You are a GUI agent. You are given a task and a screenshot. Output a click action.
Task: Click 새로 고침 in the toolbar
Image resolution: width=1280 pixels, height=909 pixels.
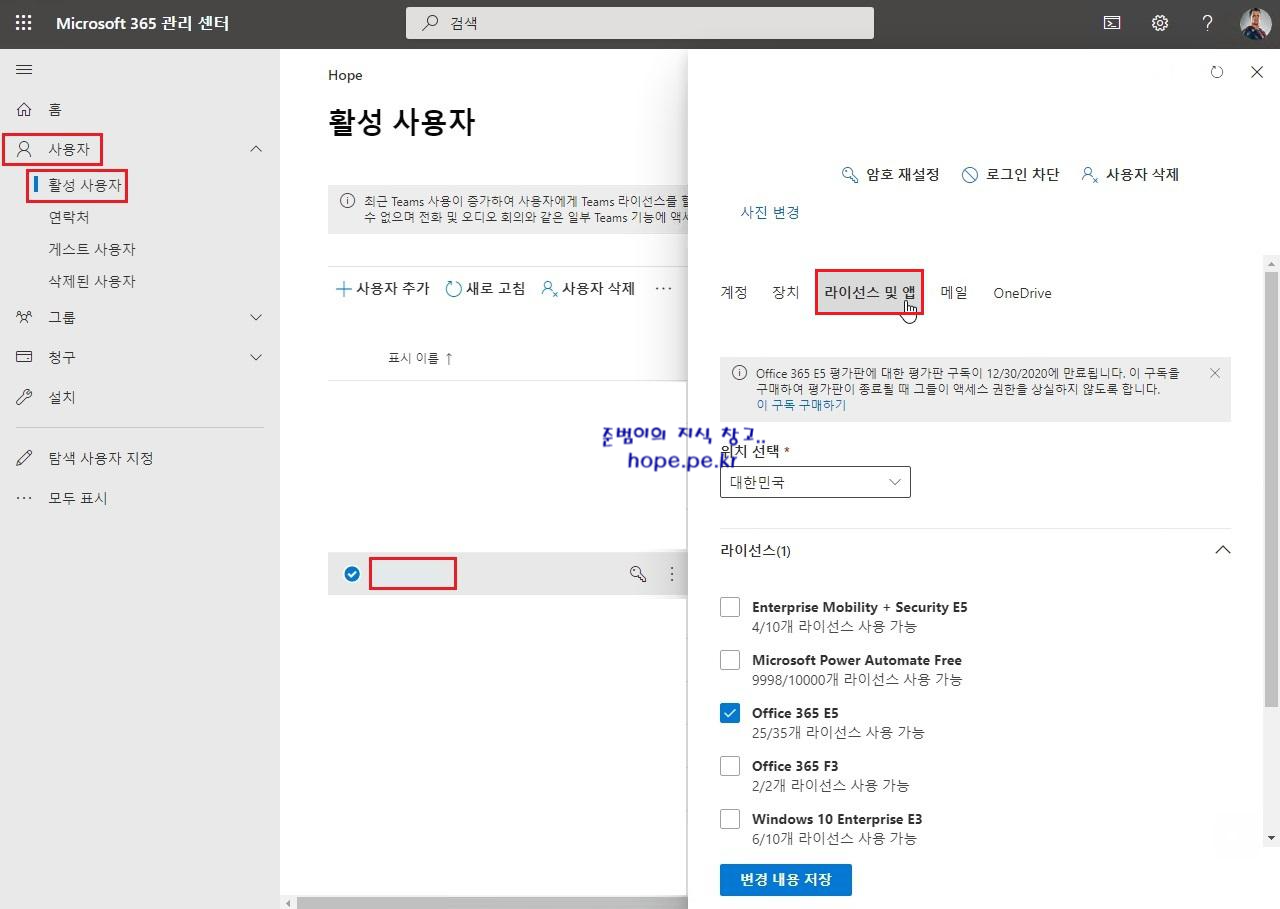(x=485, y=288)
